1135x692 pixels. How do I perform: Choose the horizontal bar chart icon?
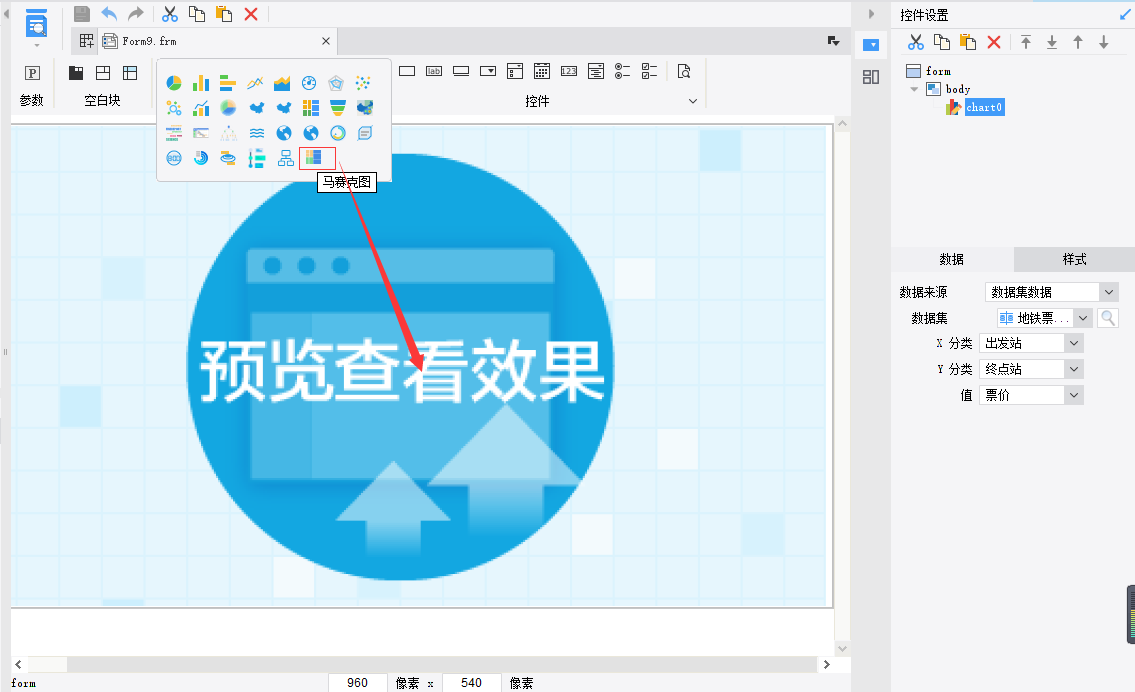[x=228, y=83]
